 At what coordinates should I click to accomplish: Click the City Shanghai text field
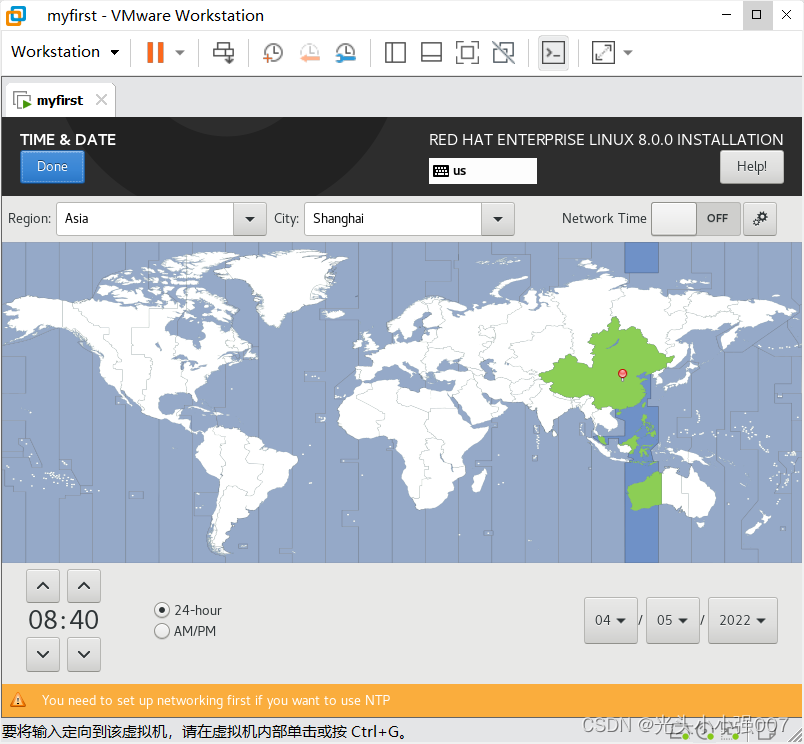[x=393, y=219]
